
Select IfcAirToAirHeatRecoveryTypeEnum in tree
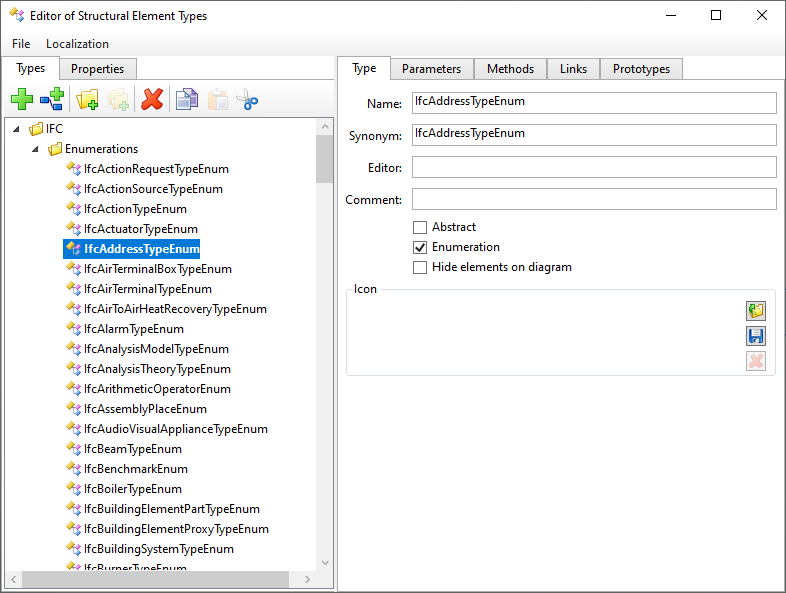[175, 309]
